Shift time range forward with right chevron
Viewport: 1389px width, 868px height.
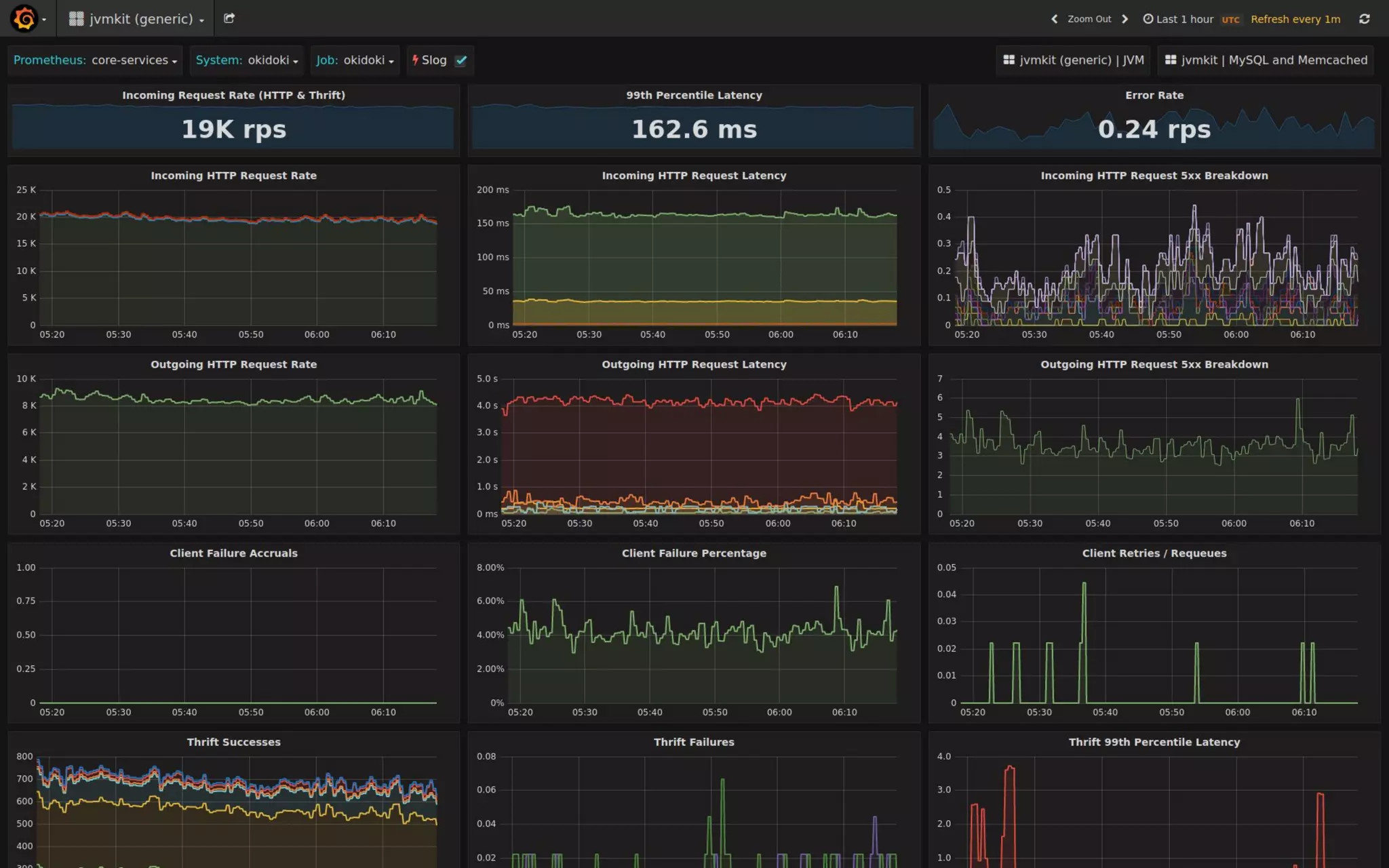[x=1125, y=19]
